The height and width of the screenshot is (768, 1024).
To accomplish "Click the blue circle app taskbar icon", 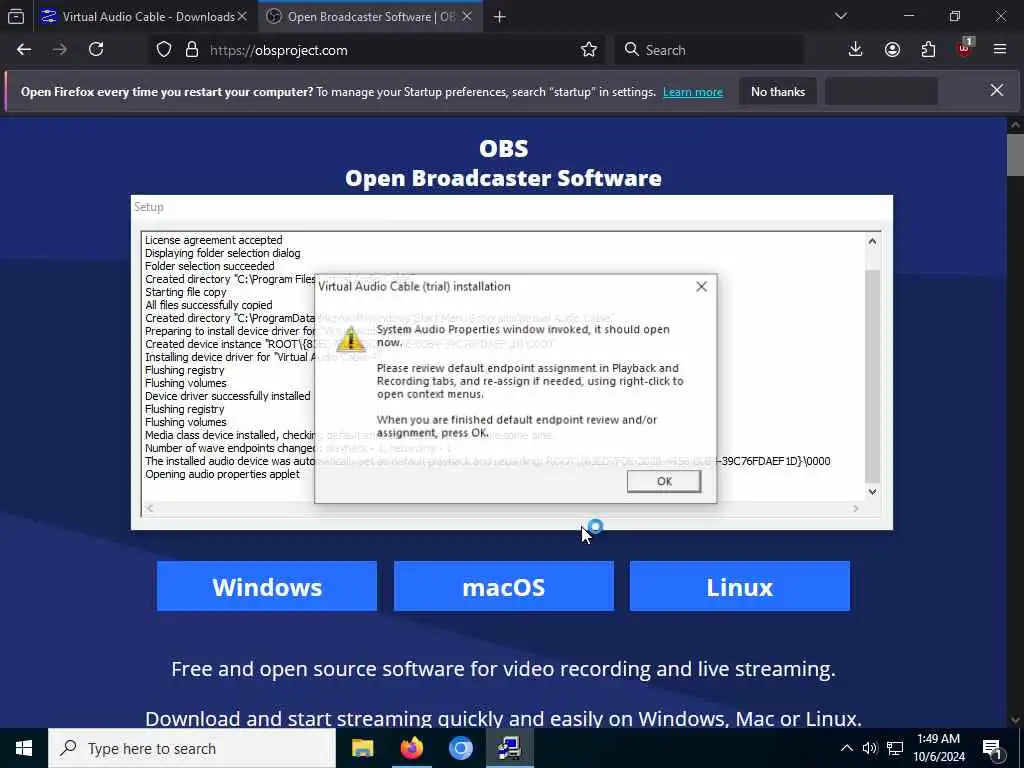I will click(x=460, y=748).
